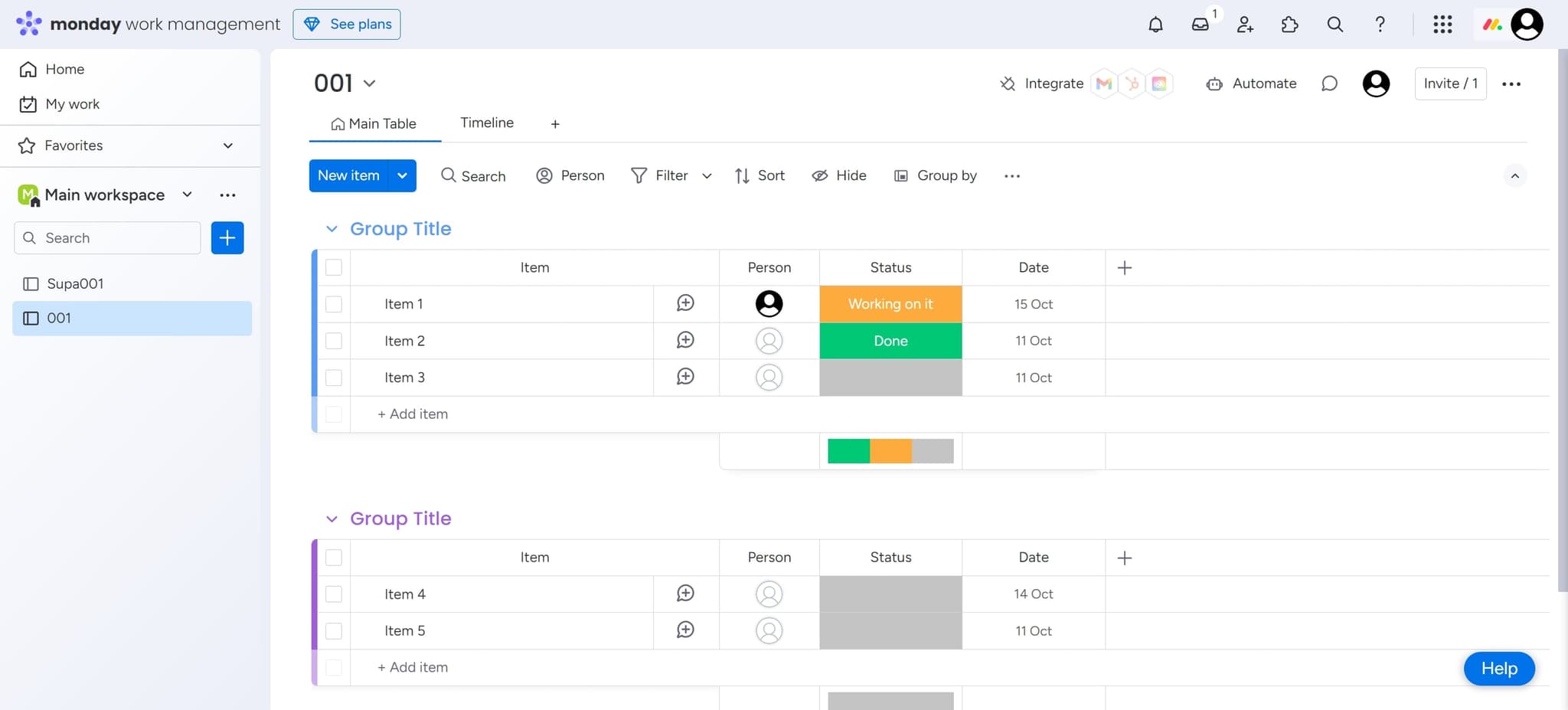Open the Automate center for this board

[1250, 83]
